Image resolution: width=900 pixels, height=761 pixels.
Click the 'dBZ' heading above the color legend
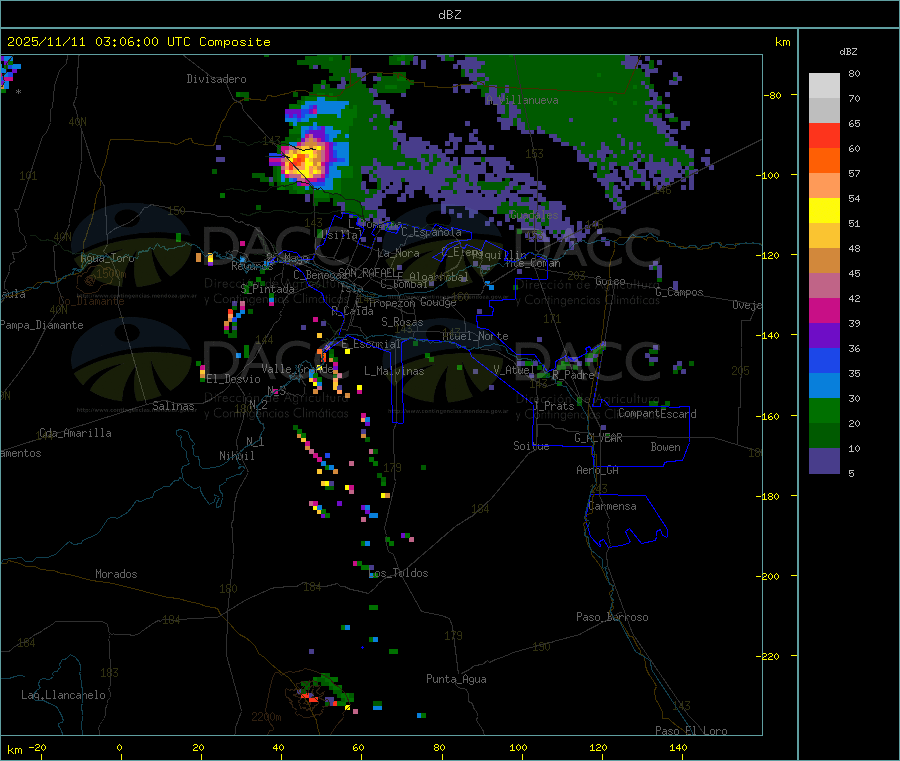pos(848,52)
